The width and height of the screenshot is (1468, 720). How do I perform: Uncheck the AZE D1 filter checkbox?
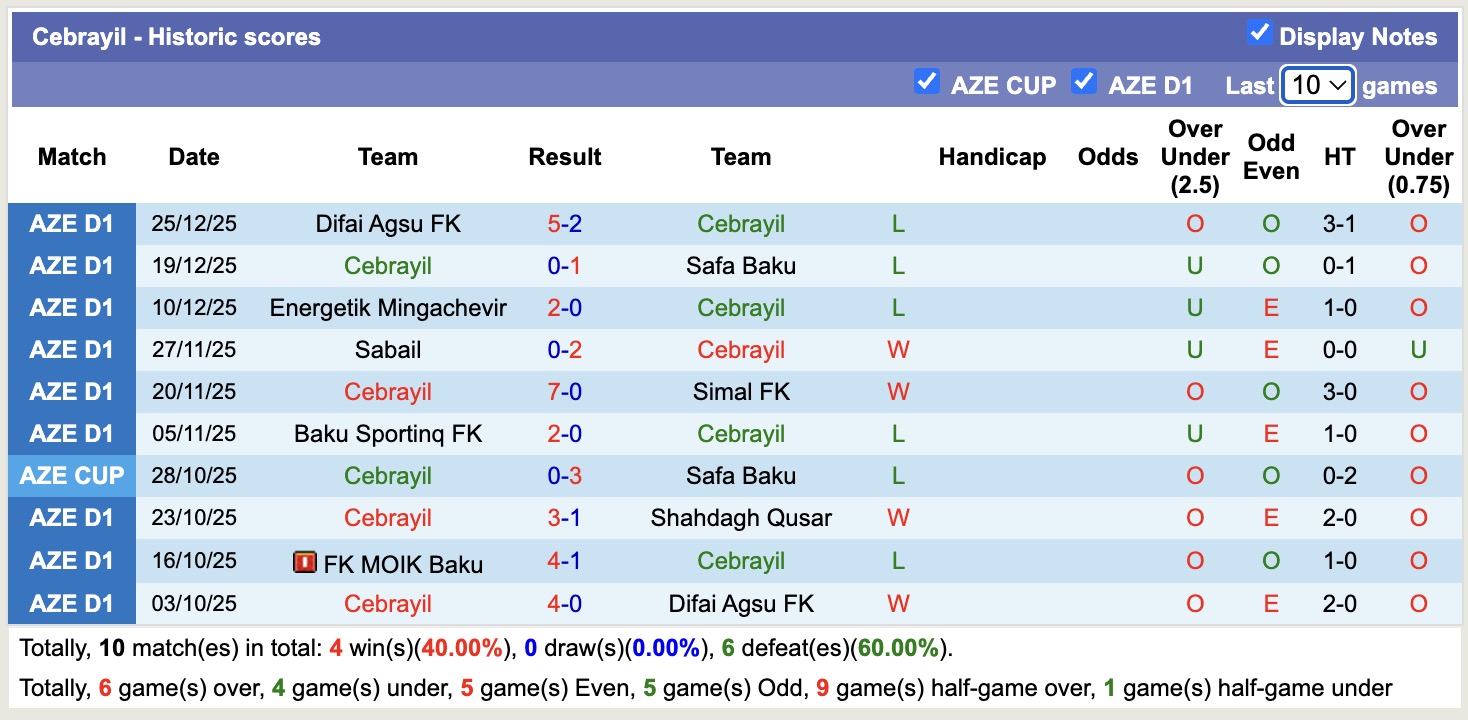point(1084,84)
